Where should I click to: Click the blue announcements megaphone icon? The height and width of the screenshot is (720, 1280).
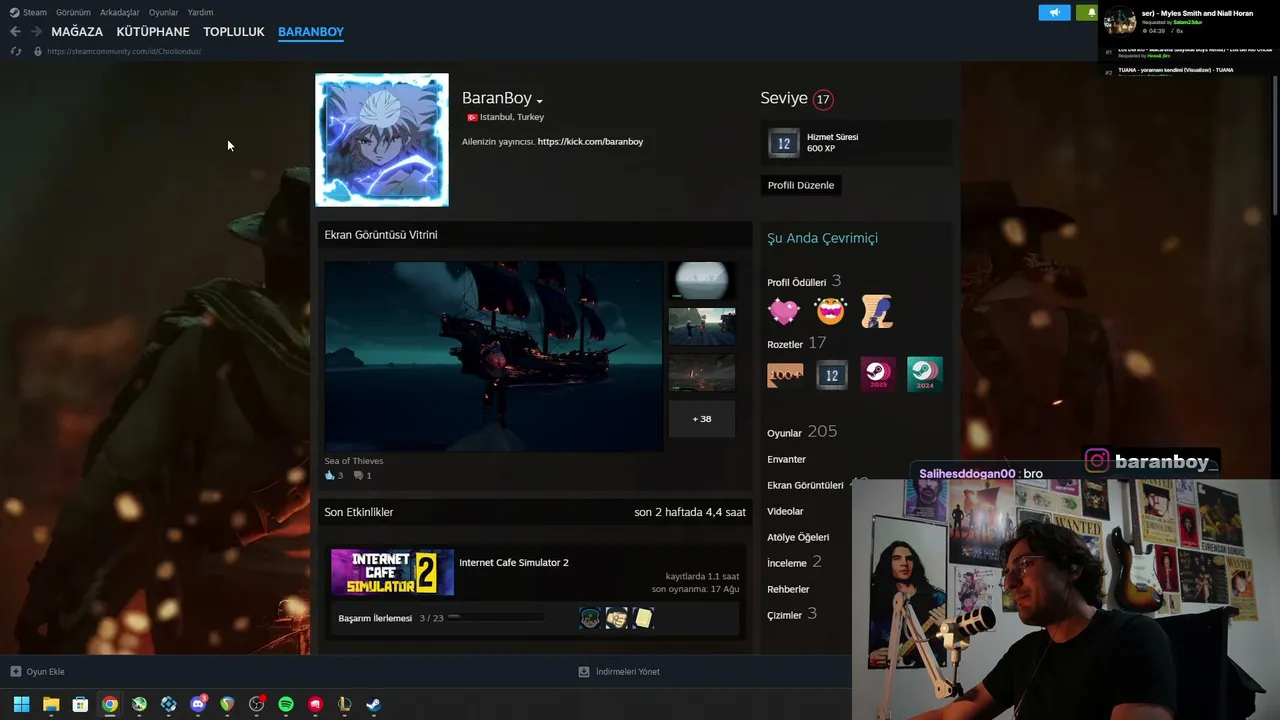click(1054, 12)
